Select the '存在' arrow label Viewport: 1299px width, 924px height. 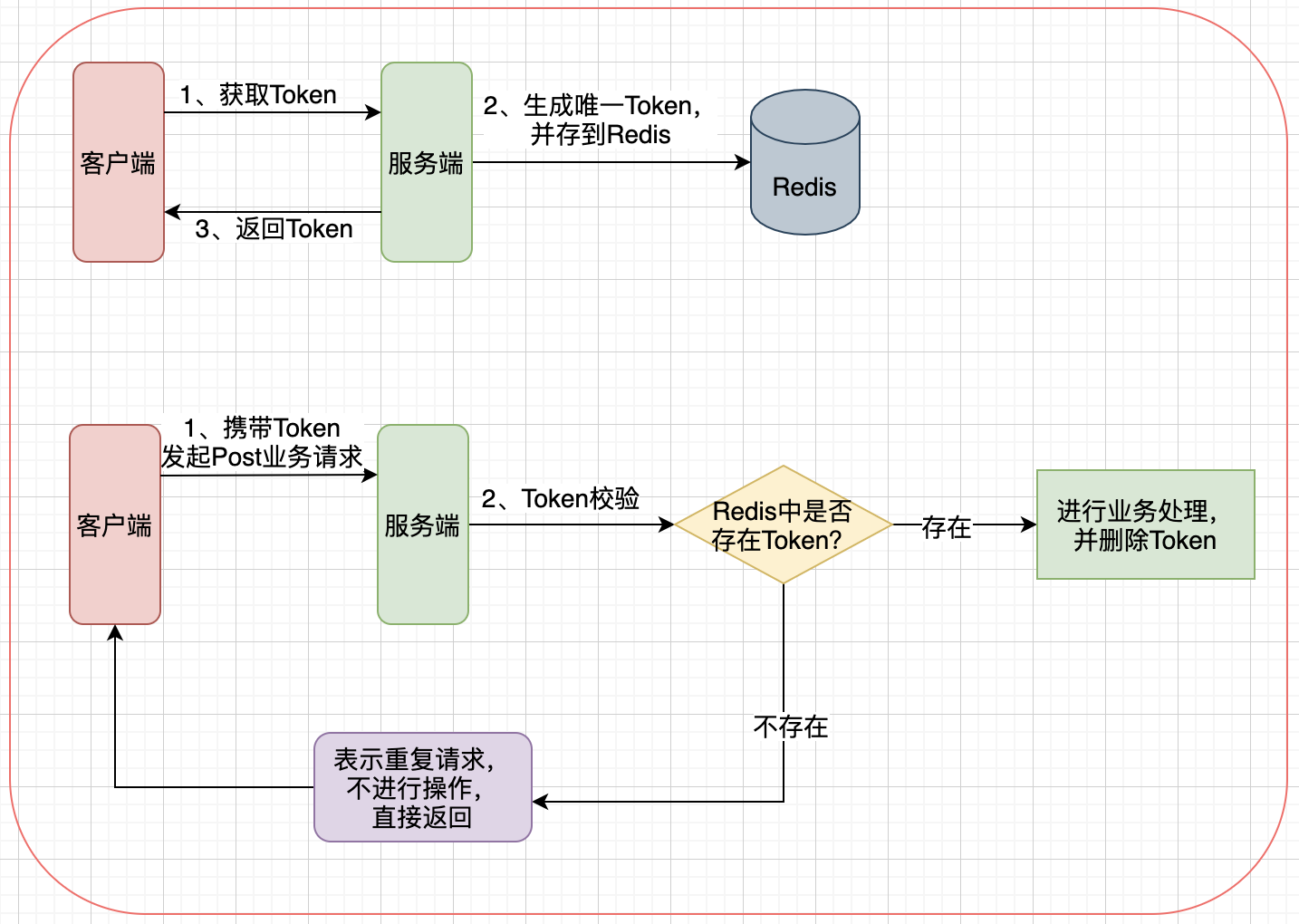[947, 527]
